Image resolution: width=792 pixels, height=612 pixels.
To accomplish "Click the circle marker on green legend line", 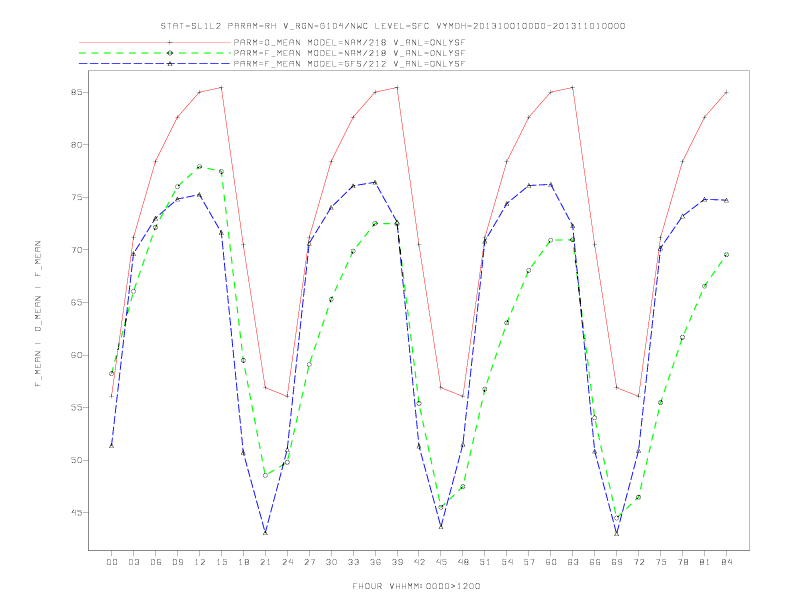I will 170,53.
